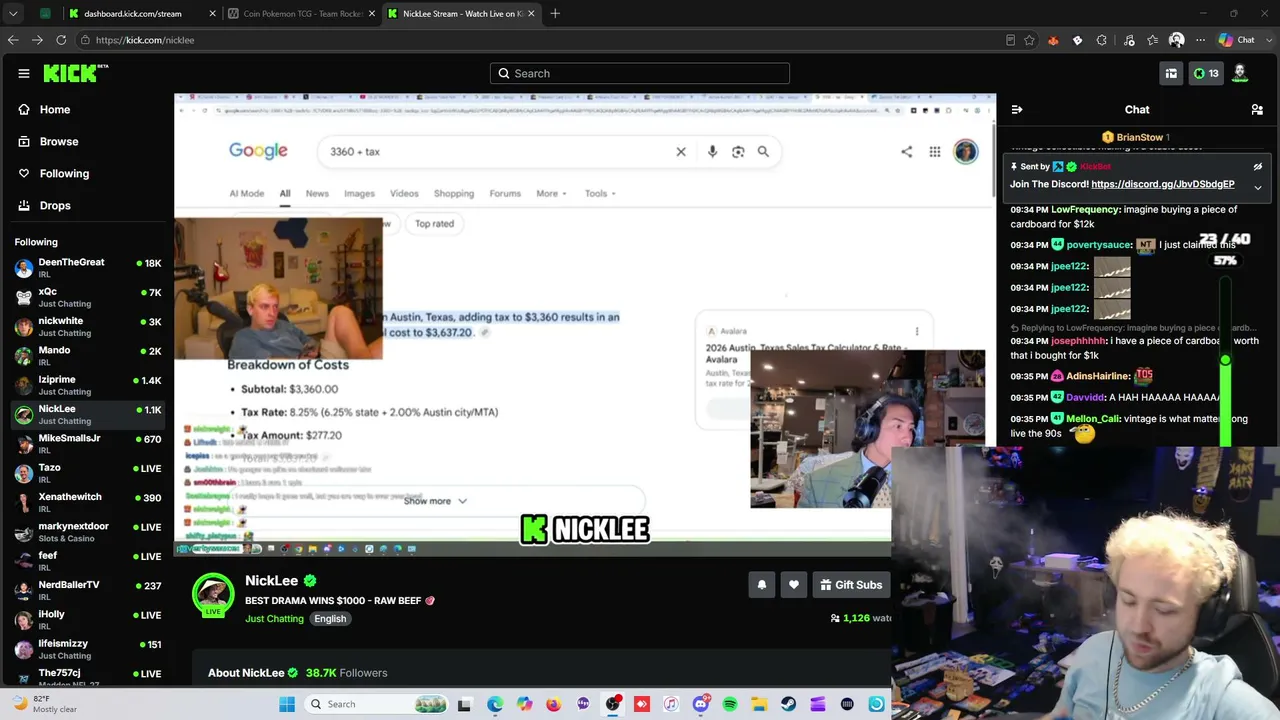Screen dimensions: 1280x720
Task: Reload the page
Action: pos(61,40)
